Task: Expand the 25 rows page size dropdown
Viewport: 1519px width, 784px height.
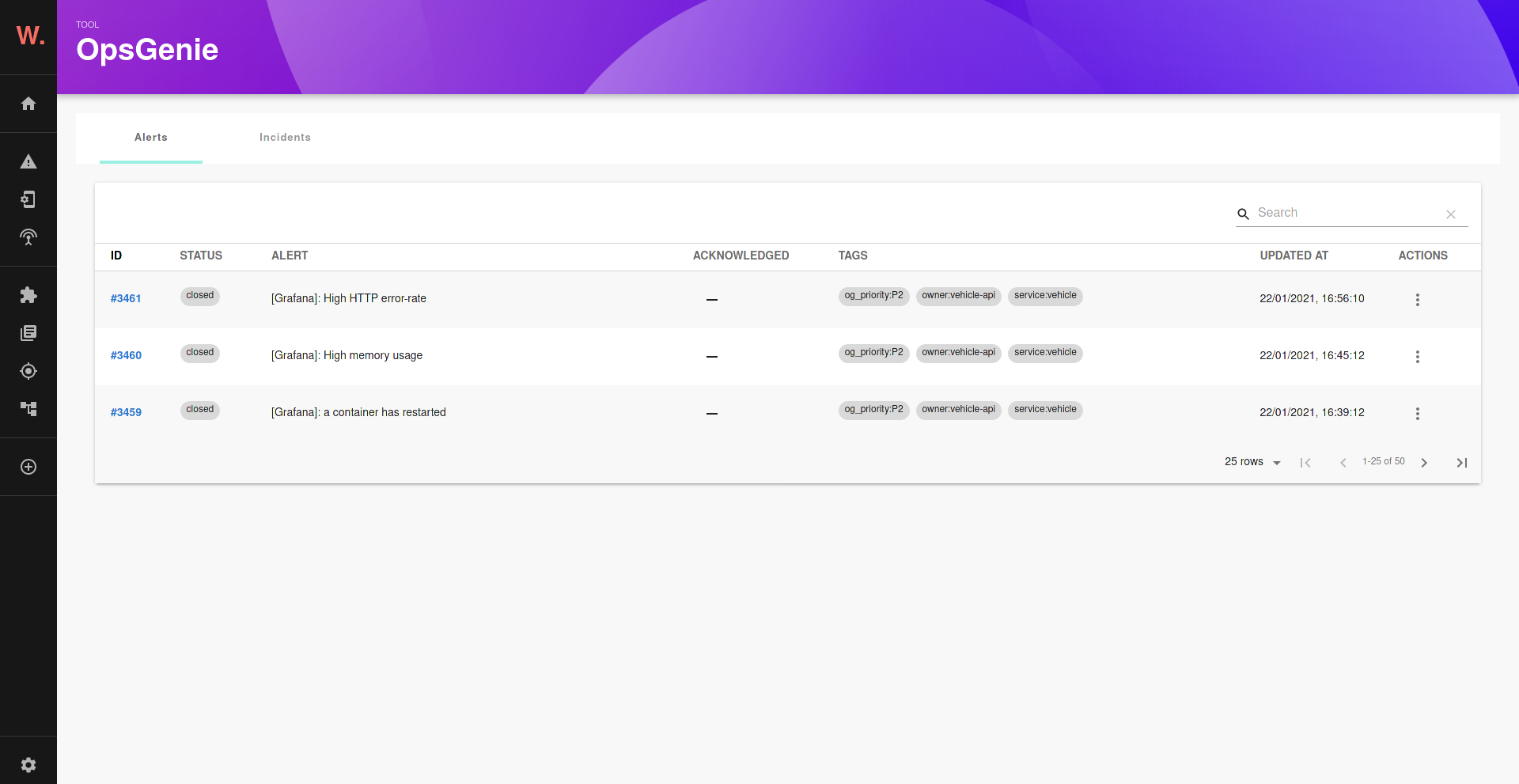Action: coord(1253,462)
